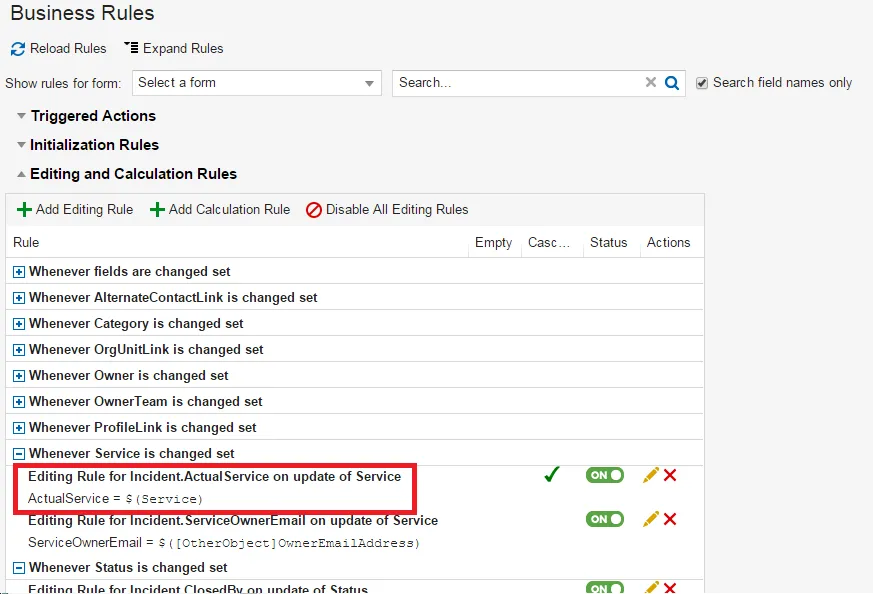The height and width of the screenshot is (594, 873).
Task: Expand Whenever fields are changed set
Action: 19,272
